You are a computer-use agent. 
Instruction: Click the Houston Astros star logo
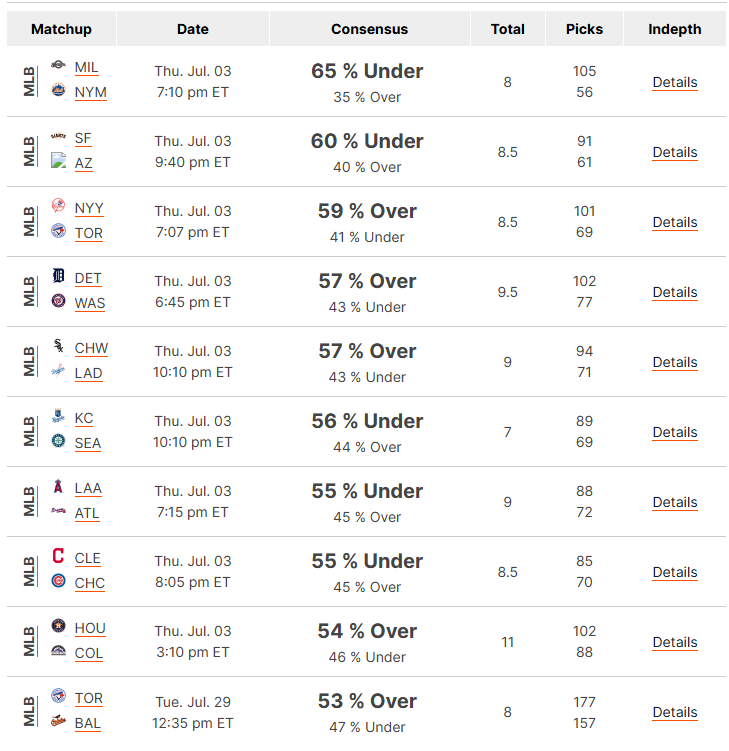click(x=58, y=626)
